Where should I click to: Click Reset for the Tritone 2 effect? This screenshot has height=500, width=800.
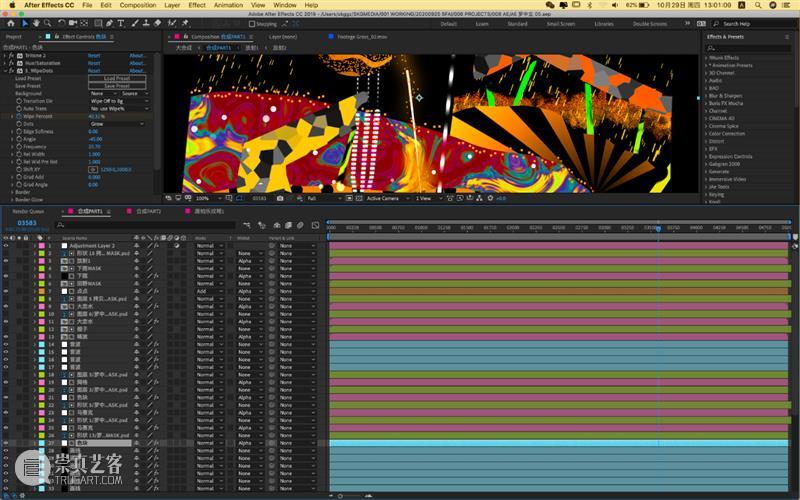coord(94,55)
